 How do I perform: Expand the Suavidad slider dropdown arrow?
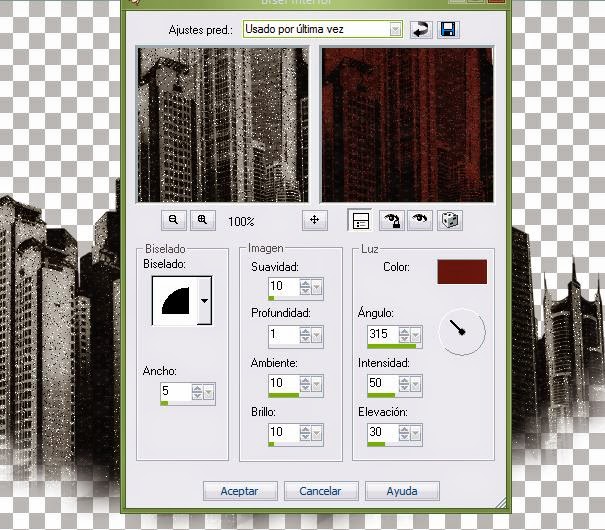316,288
